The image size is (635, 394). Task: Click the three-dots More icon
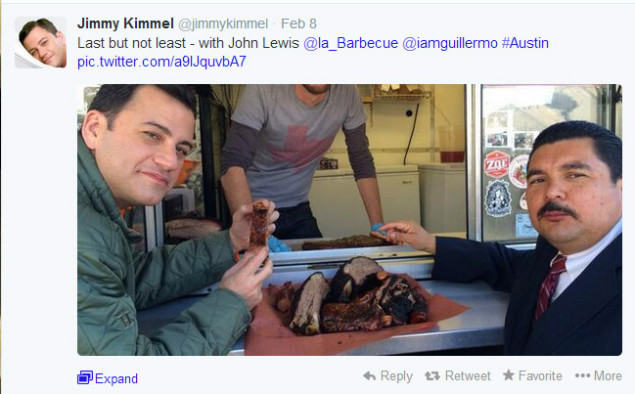[x=582, y=376]
